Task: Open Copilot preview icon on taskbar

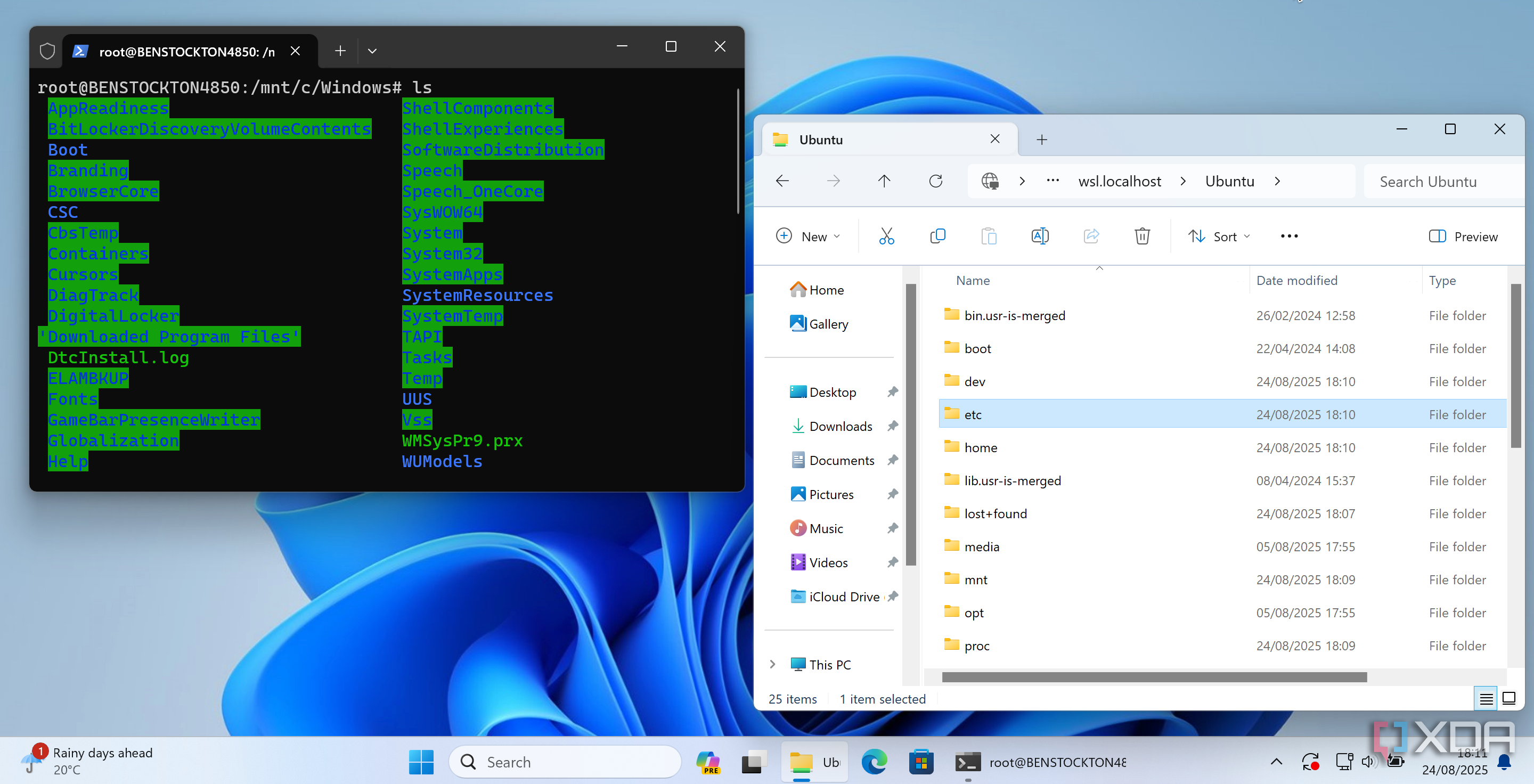Action: [708, 762]
